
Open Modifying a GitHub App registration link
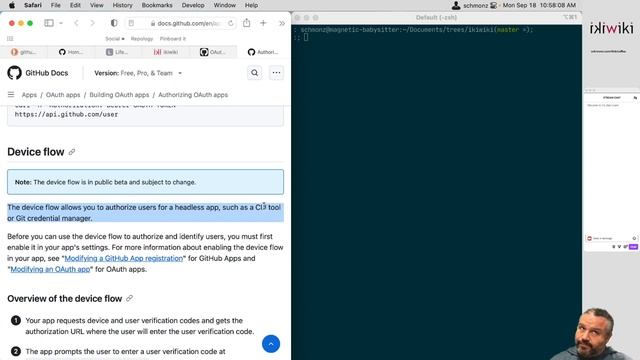pyautogui.click(x=124, y=258)
